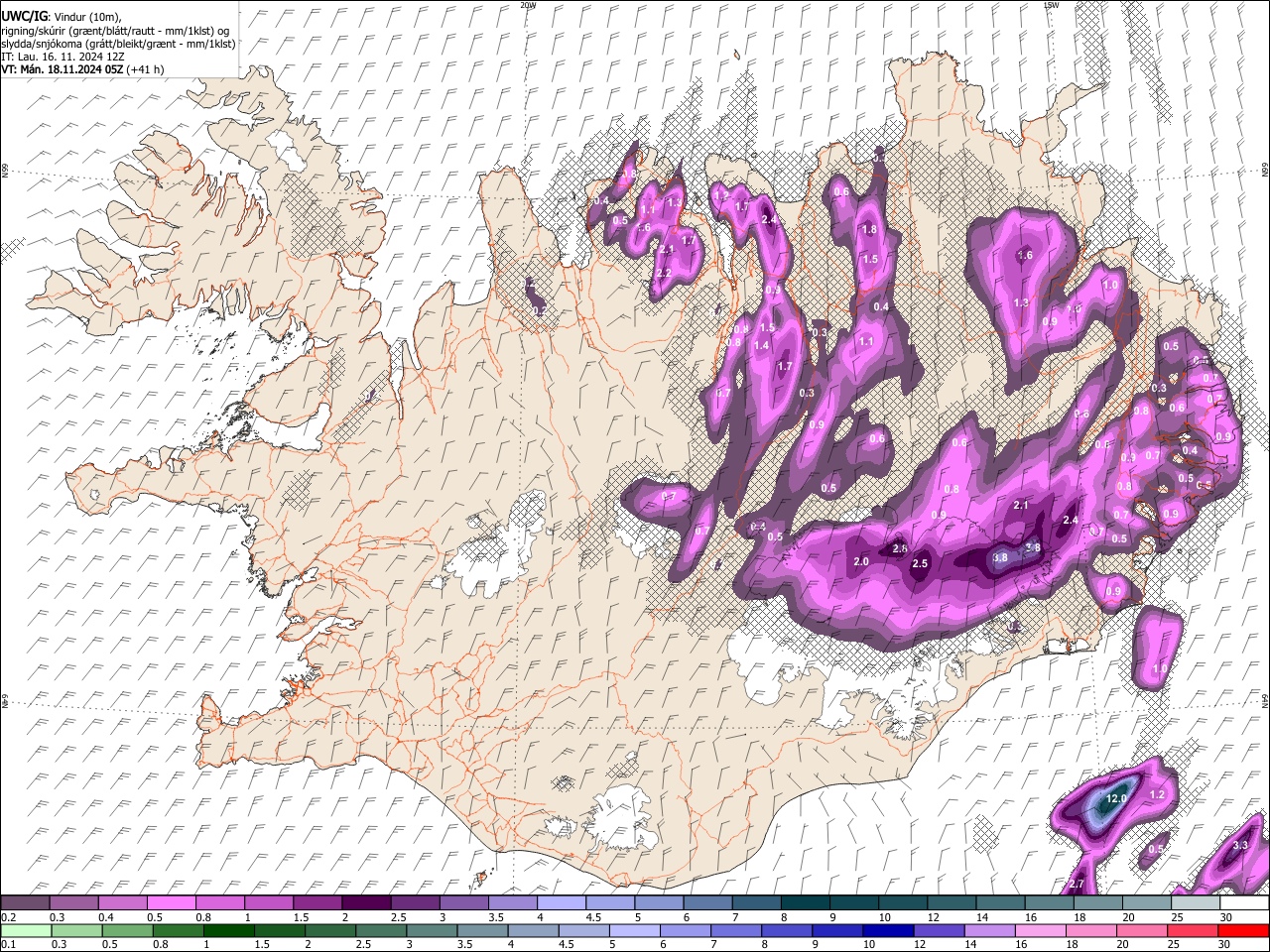Click the 'slydda/snjókoma' legend description line
Viewport: 1270px width, 952px height.
pyautogui.click(x=118, y=44)
